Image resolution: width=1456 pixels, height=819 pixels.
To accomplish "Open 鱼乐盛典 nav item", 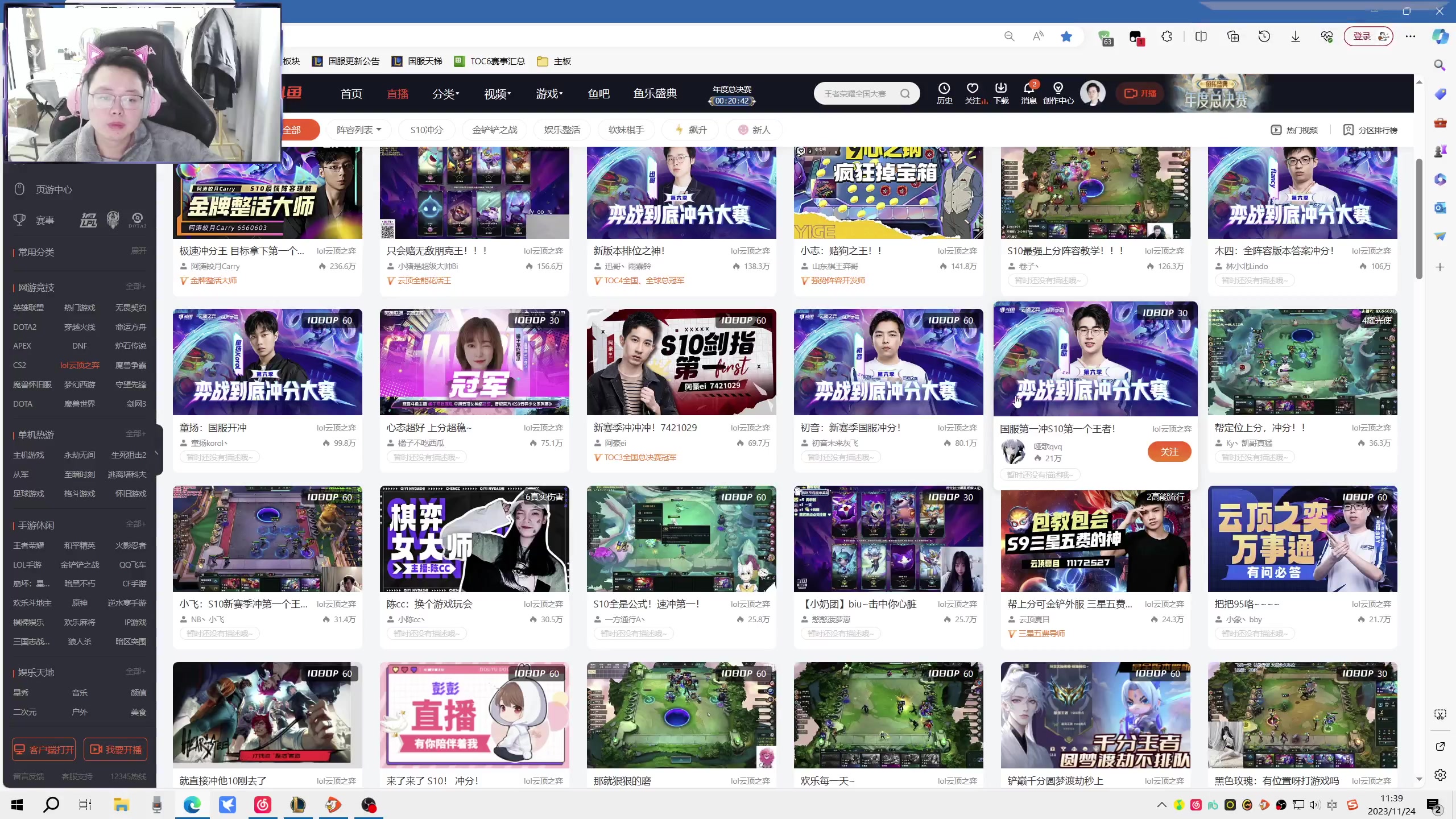I will click(x=655, y=94).
